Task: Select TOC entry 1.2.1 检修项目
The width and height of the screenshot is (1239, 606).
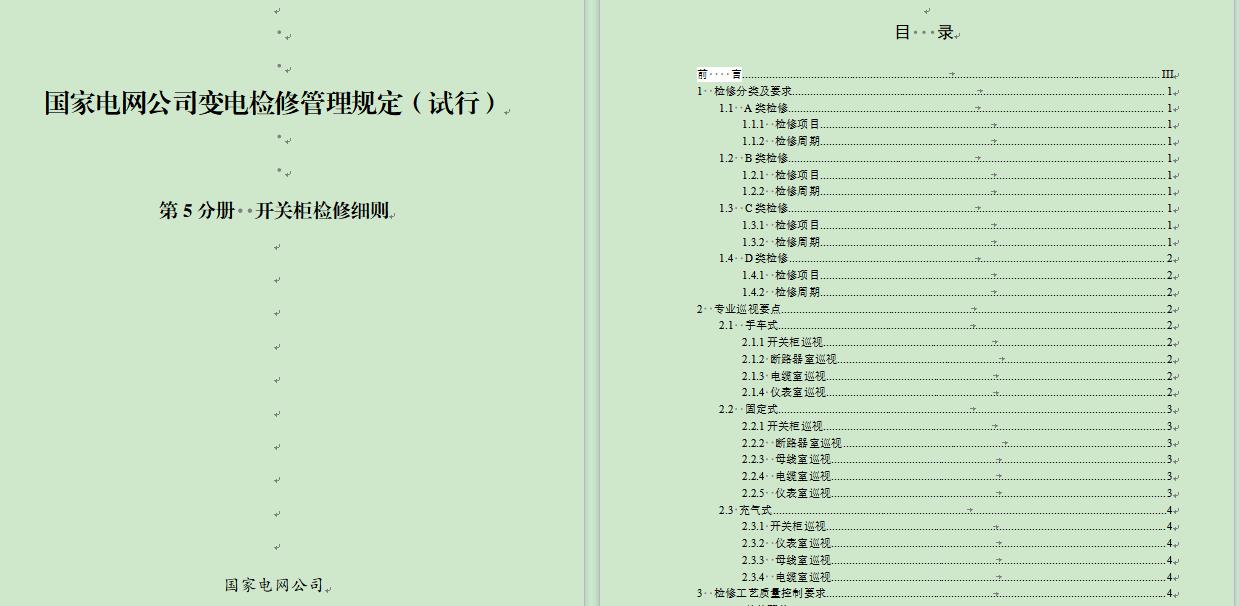Action: (958, 175)
